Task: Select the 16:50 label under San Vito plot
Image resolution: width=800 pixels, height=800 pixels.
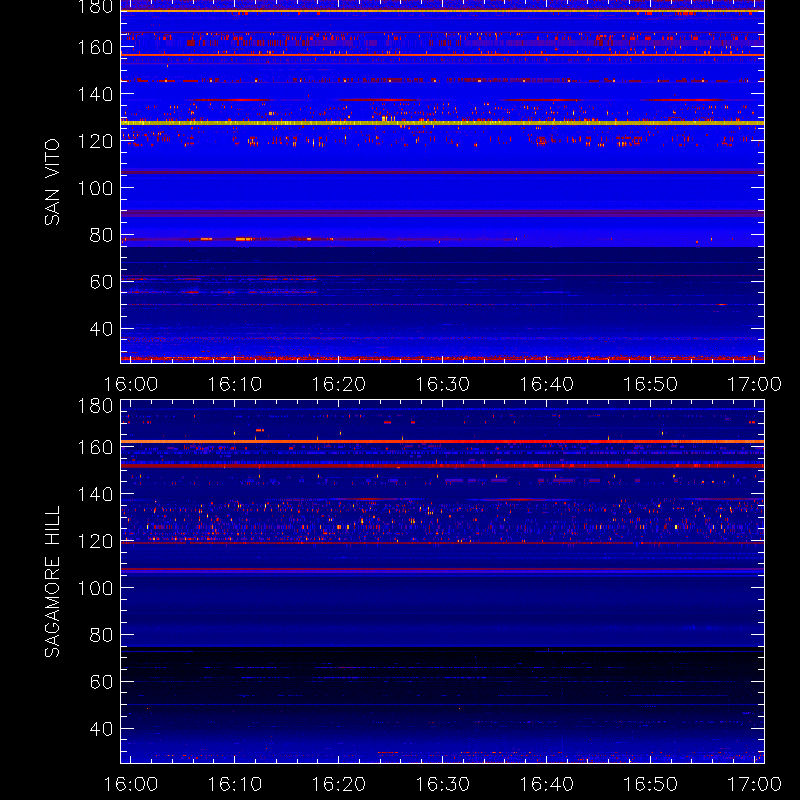Action: (651, 384)
